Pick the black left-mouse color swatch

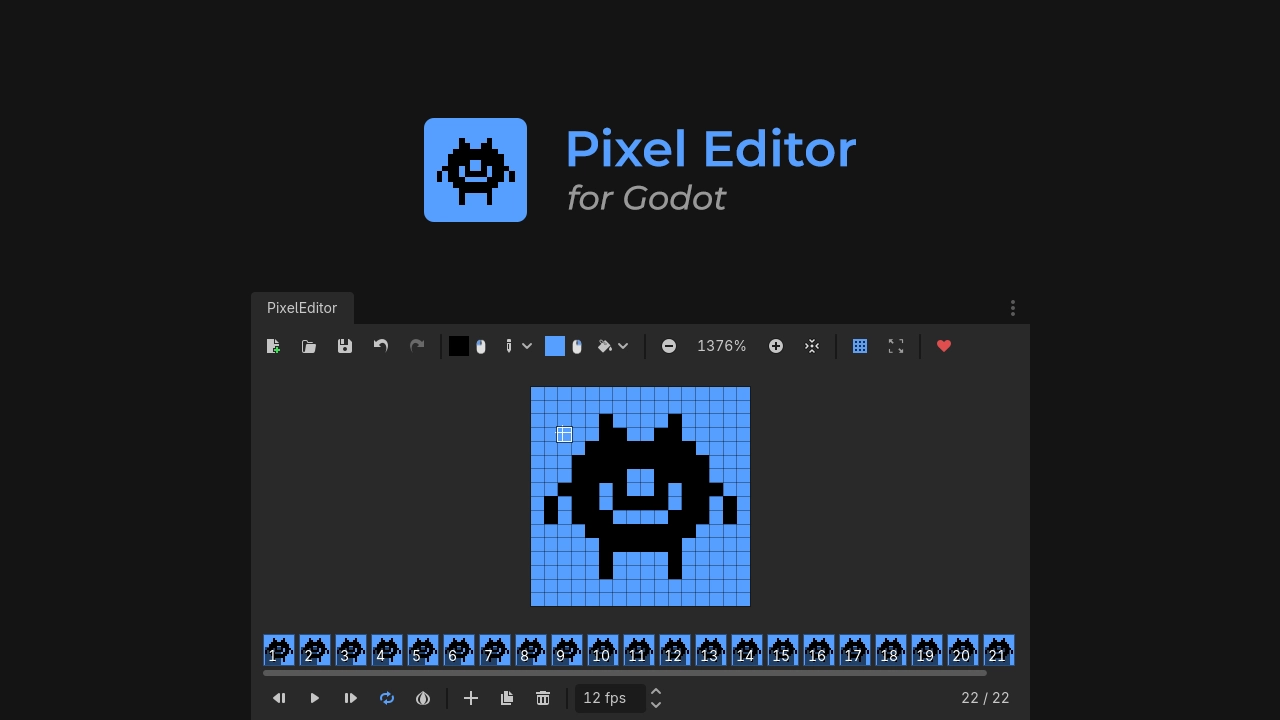coord(459,346)
